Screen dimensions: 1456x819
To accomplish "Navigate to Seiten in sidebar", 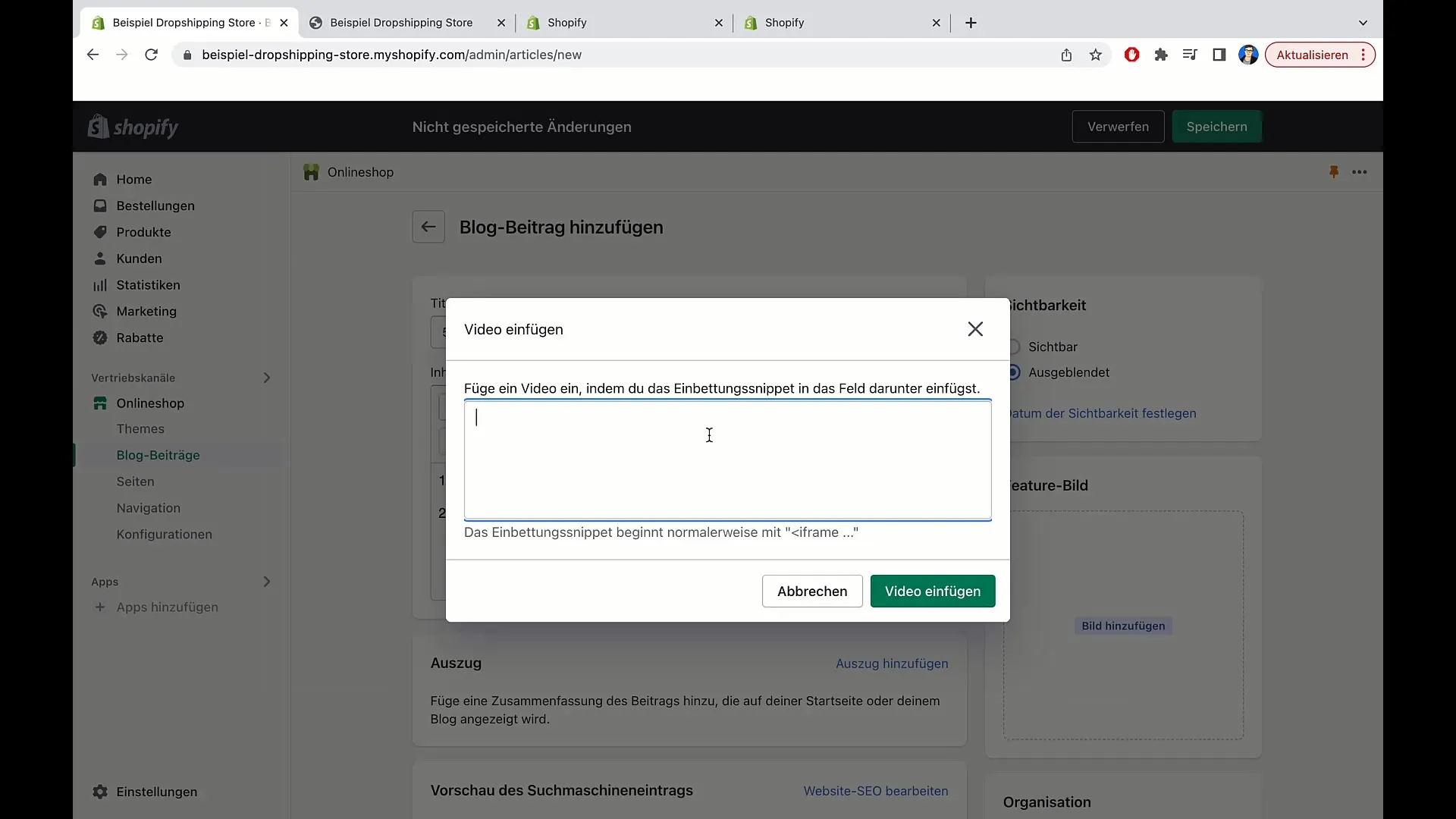I will (135, 481).
